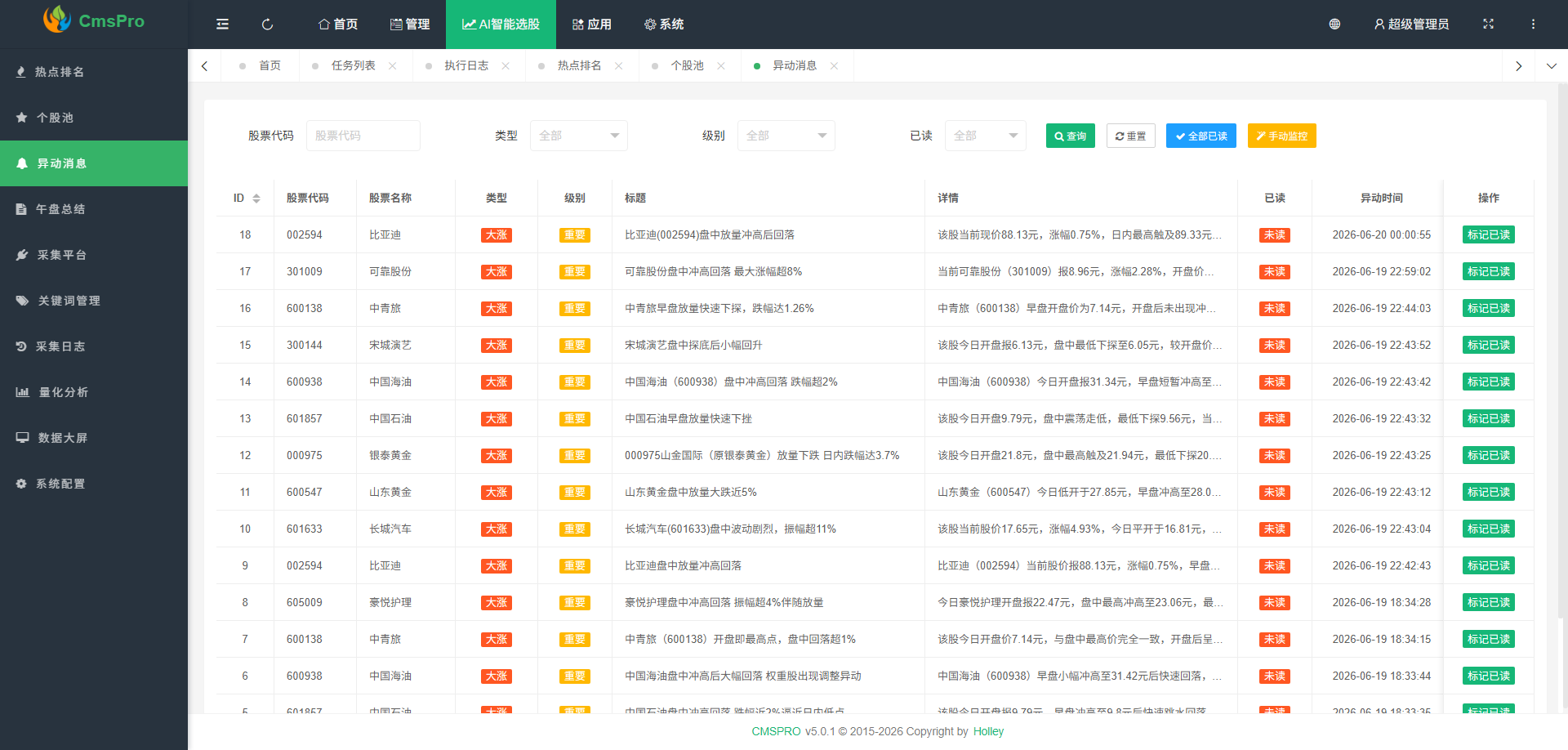
Task: Open the 超级管理员 user menu
Action: (1411, 25)
